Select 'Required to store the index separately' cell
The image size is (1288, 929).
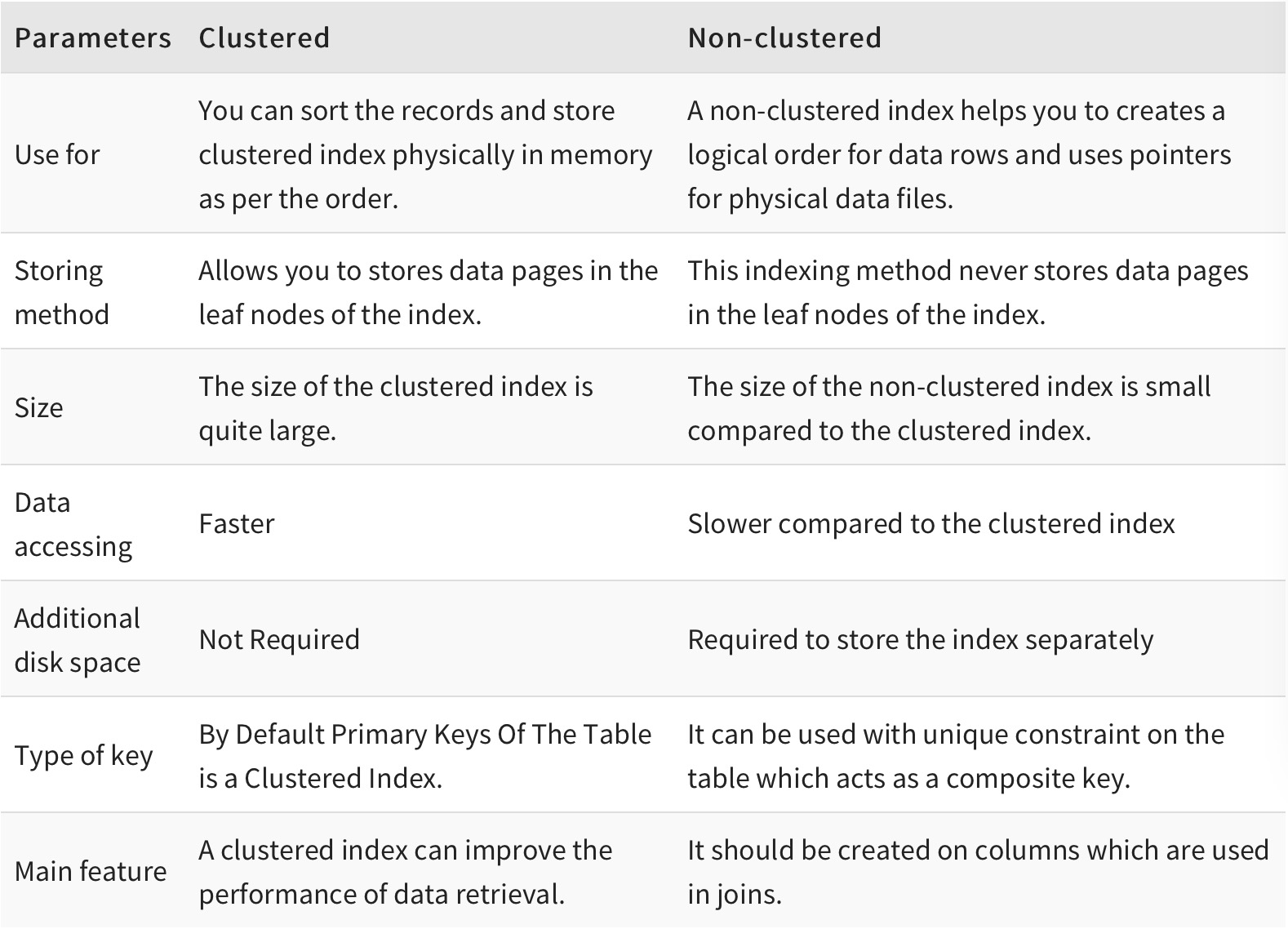921,639
